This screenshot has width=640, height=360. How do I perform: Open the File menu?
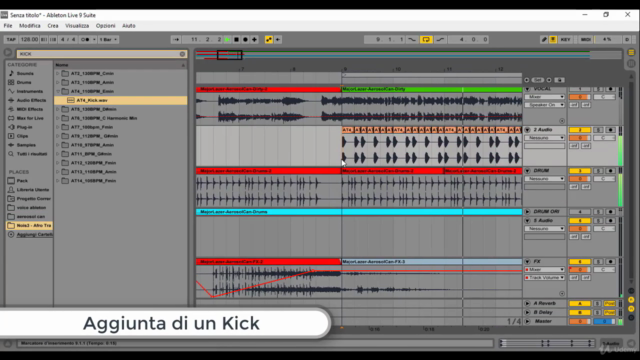click(x=8, y=26)
